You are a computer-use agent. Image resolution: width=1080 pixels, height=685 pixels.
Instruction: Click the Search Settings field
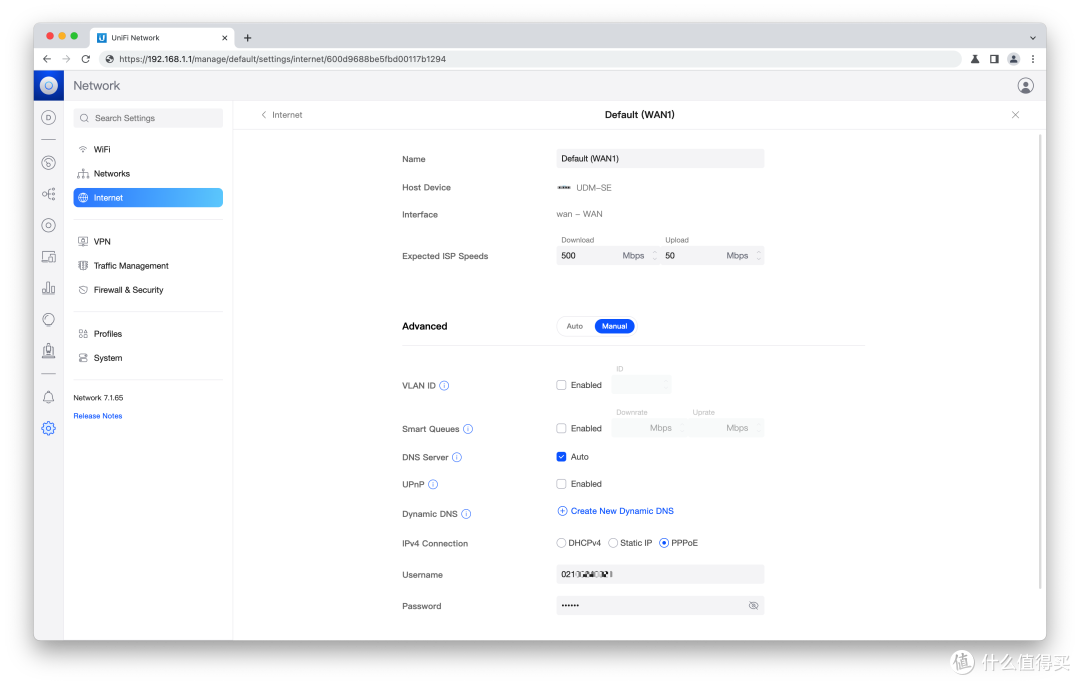click(150, 118)
